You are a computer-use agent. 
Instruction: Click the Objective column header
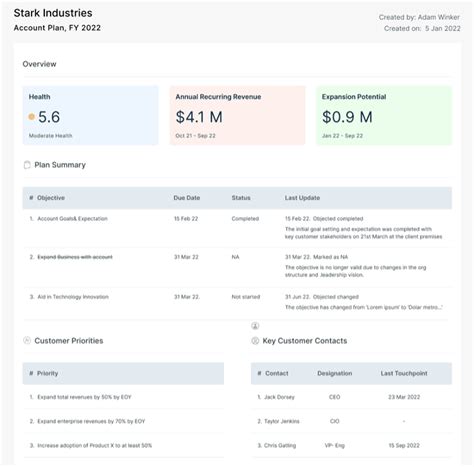coord(51,198)
